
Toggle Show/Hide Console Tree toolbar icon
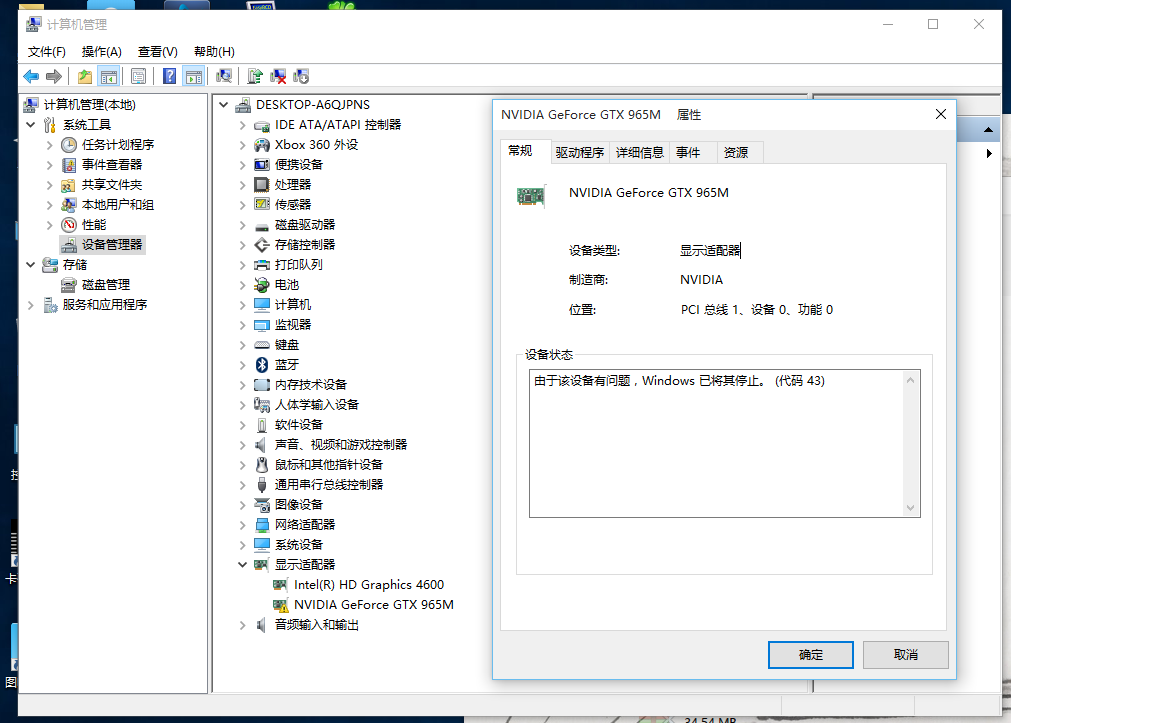[x=109, y=76]
